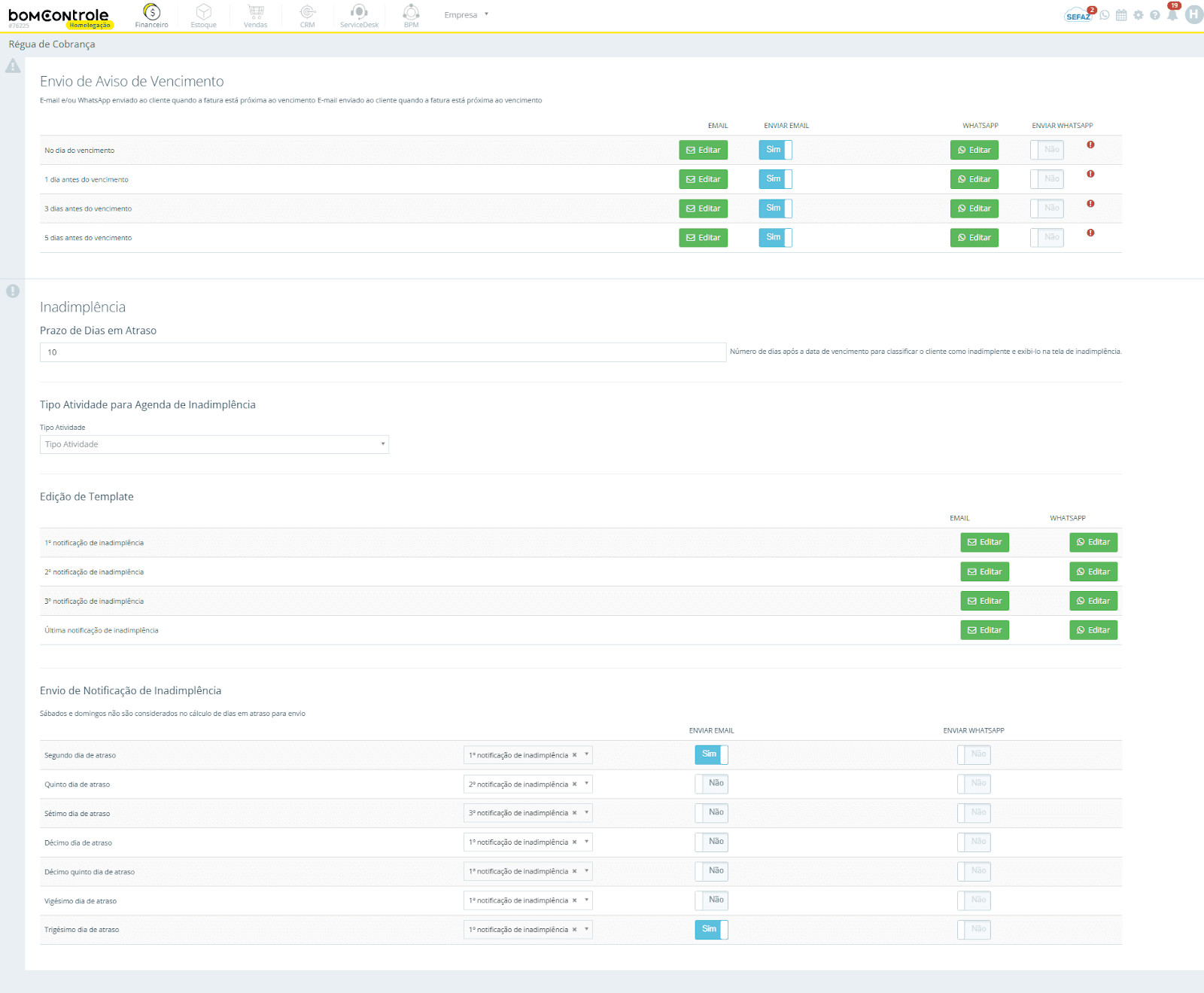The height and width of the screenshot is (993, 1204).
Task: Open notification dropdown for Vigésimo dia de atraso
Action: [x=528, y=900]
